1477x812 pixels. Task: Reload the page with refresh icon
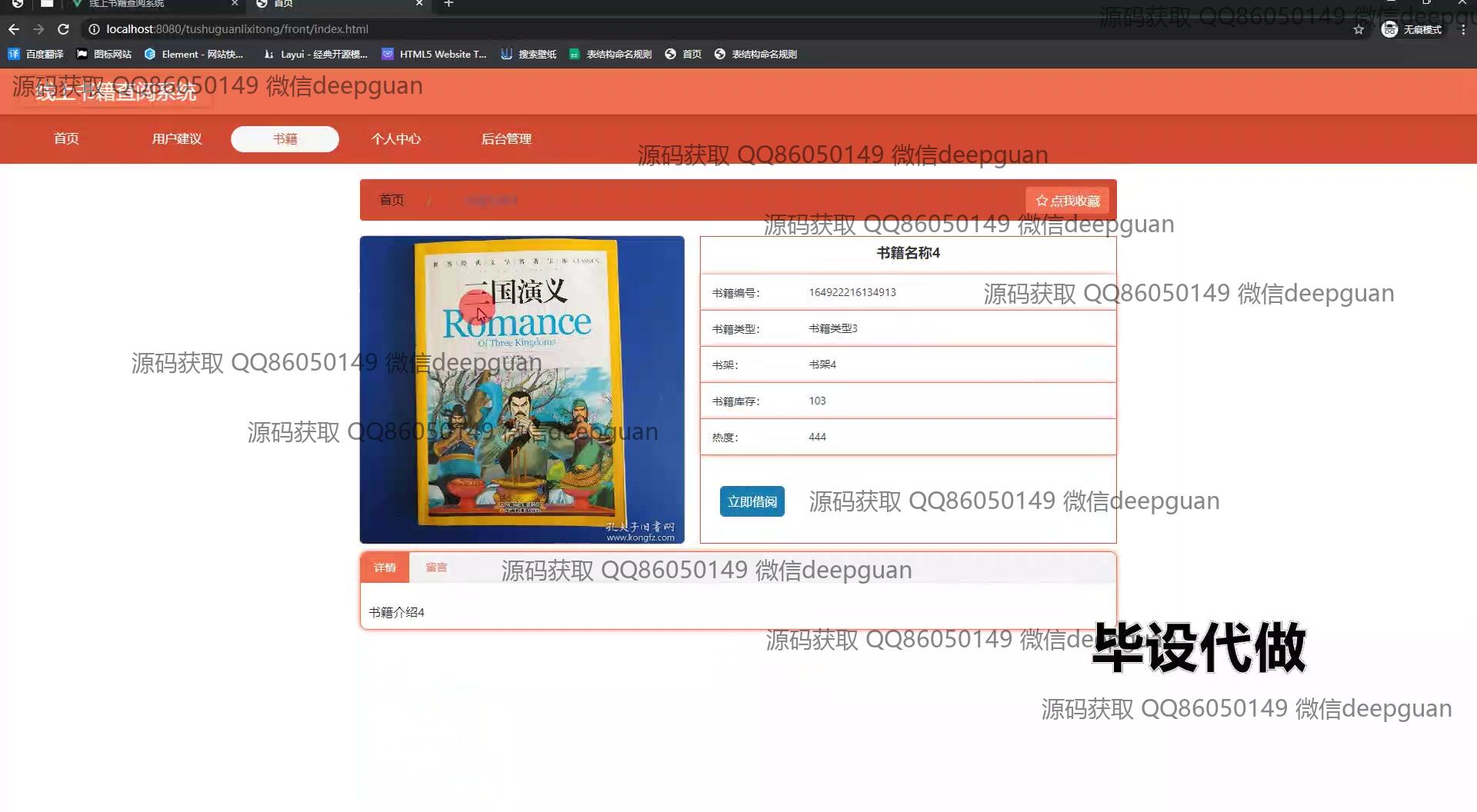(64, 29)
